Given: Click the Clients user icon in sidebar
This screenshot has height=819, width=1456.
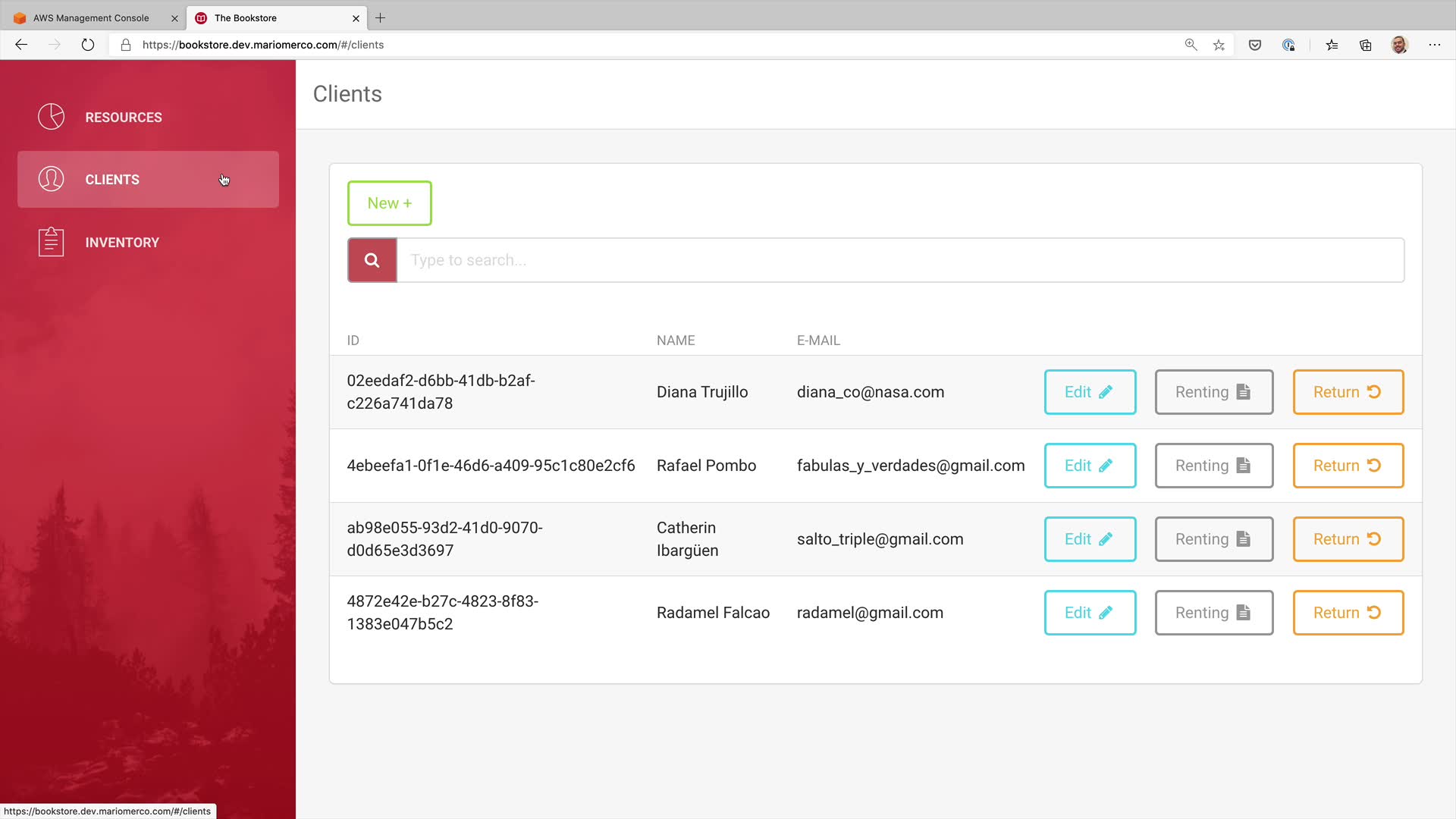Looking at the screenshot, I should tap(52, 179).
